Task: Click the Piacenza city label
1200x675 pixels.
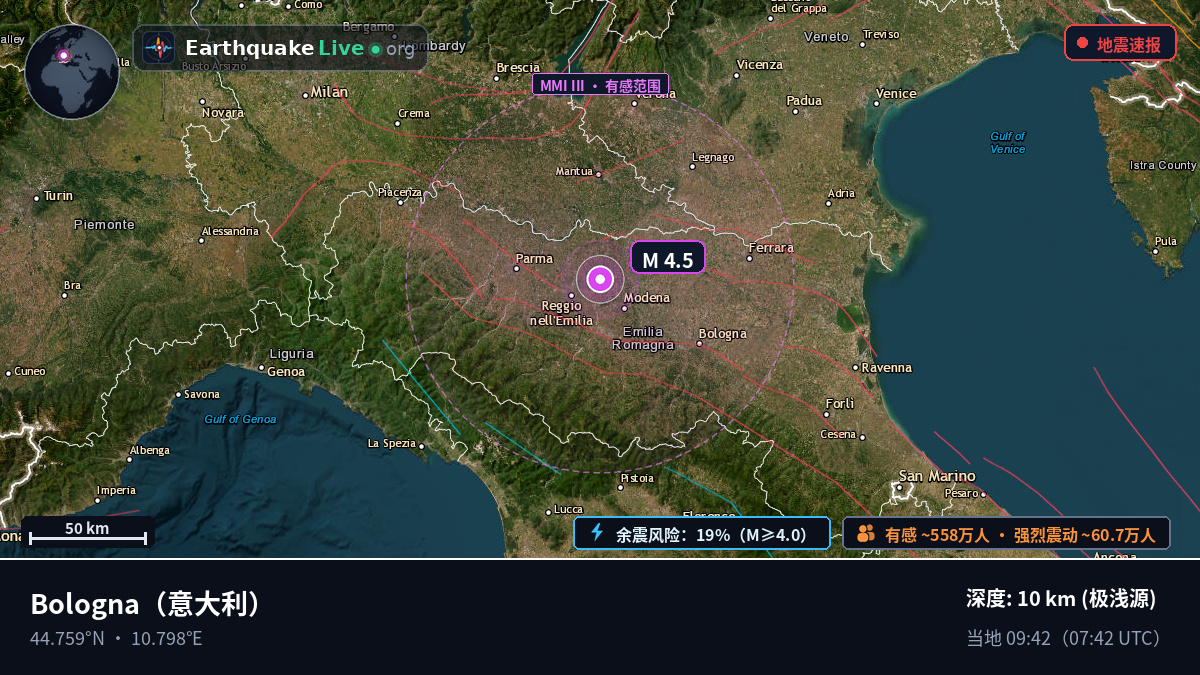Action: click(x=400, y=192)
